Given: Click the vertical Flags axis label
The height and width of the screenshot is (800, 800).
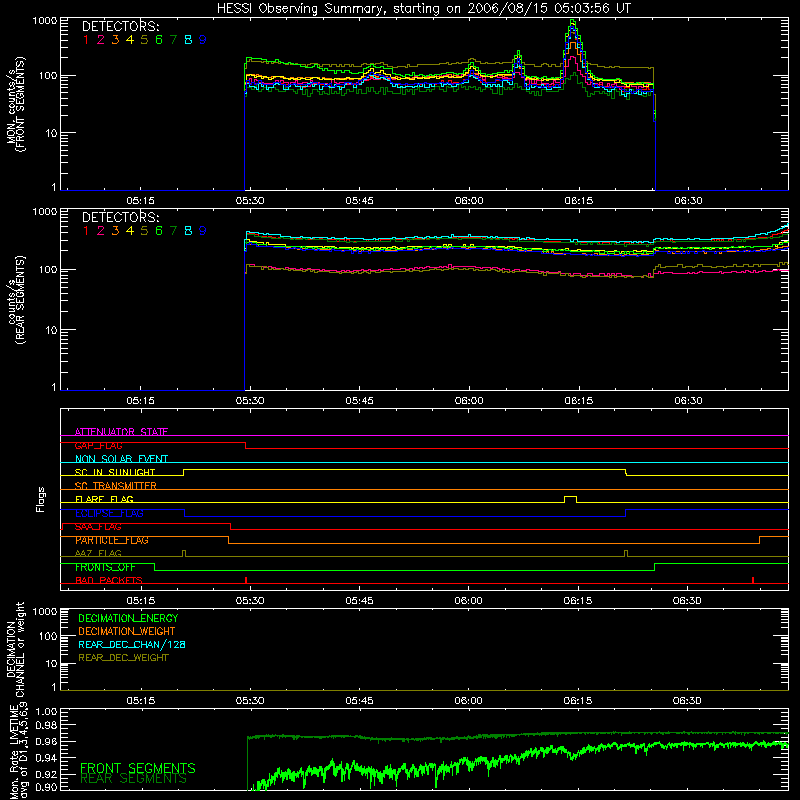Looking at the screenshot, I should 41,499.
